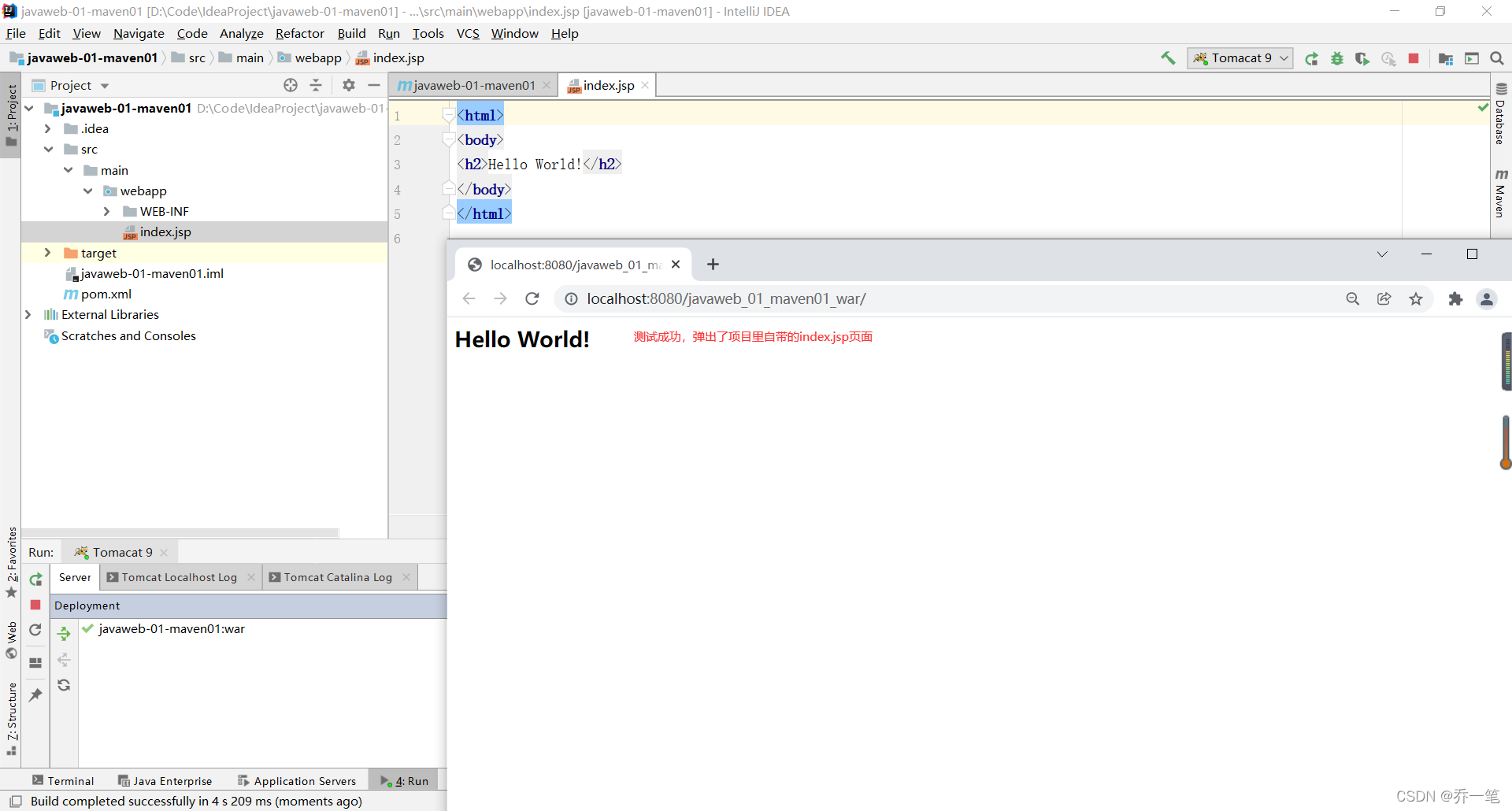
Task: Click the Run Tomacat 9 rerun icon in toolbar
Action: tap(1311, 58)
